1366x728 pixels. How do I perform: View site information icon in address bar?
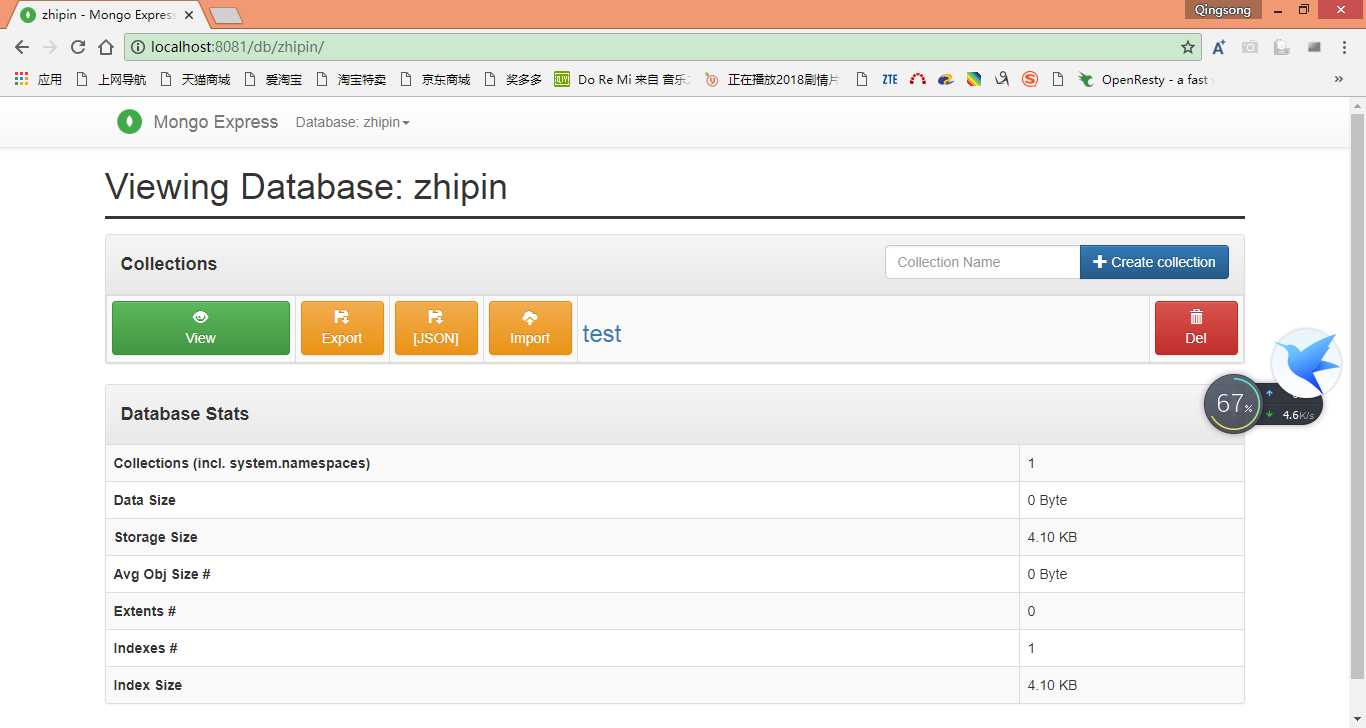138,47
